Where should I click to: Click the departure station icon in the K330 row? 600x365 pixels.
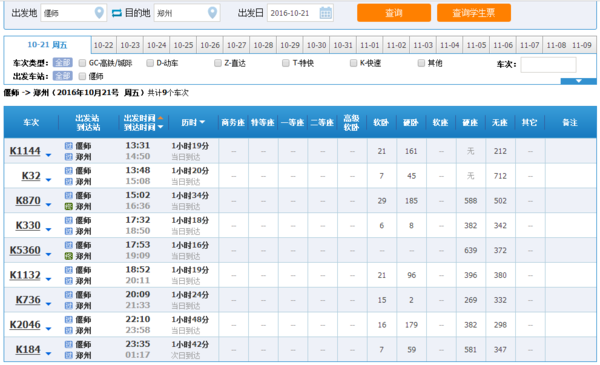68,220
